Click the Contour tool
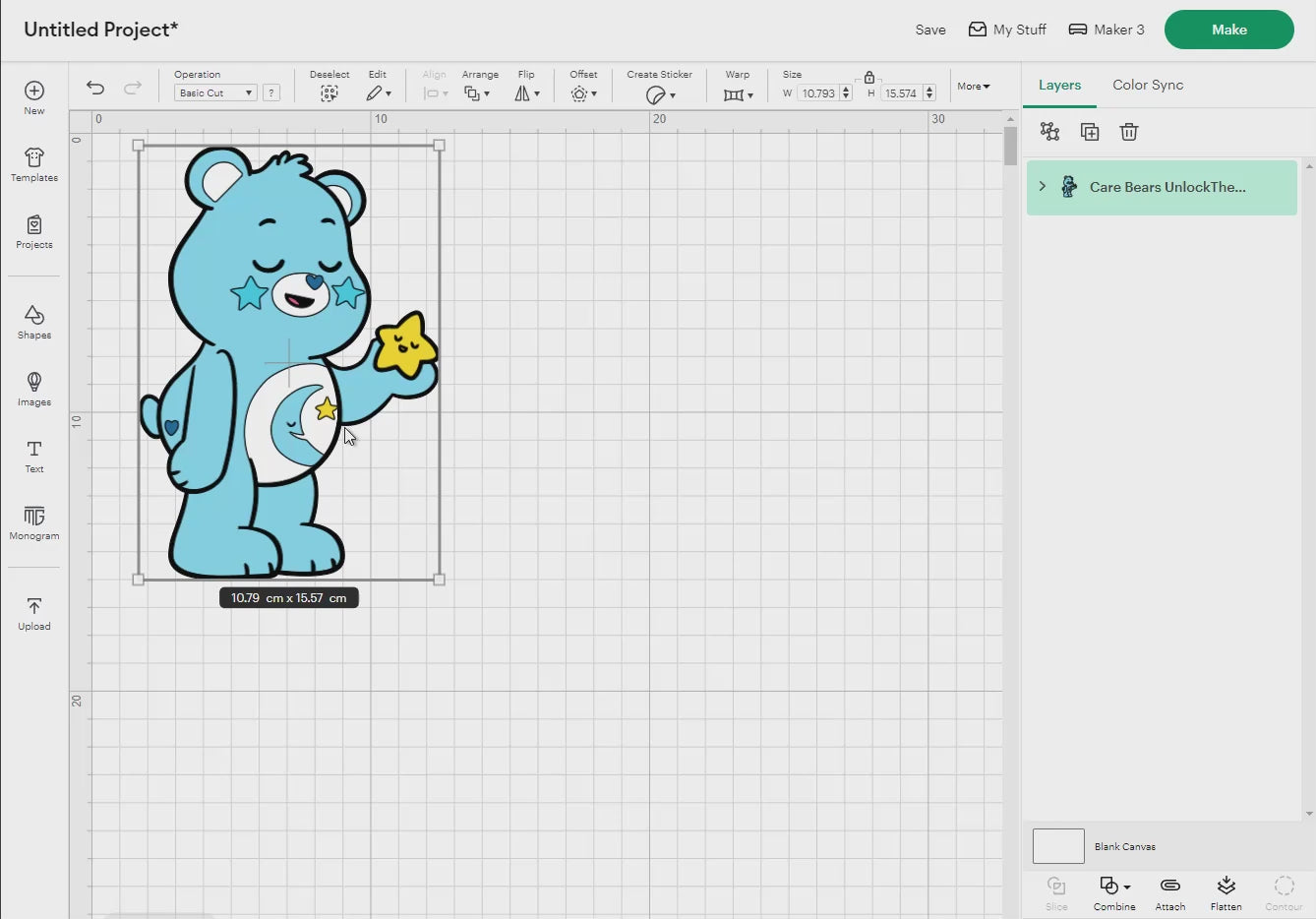Viewport: 1316px width, 919px height. pos(1284,893)
